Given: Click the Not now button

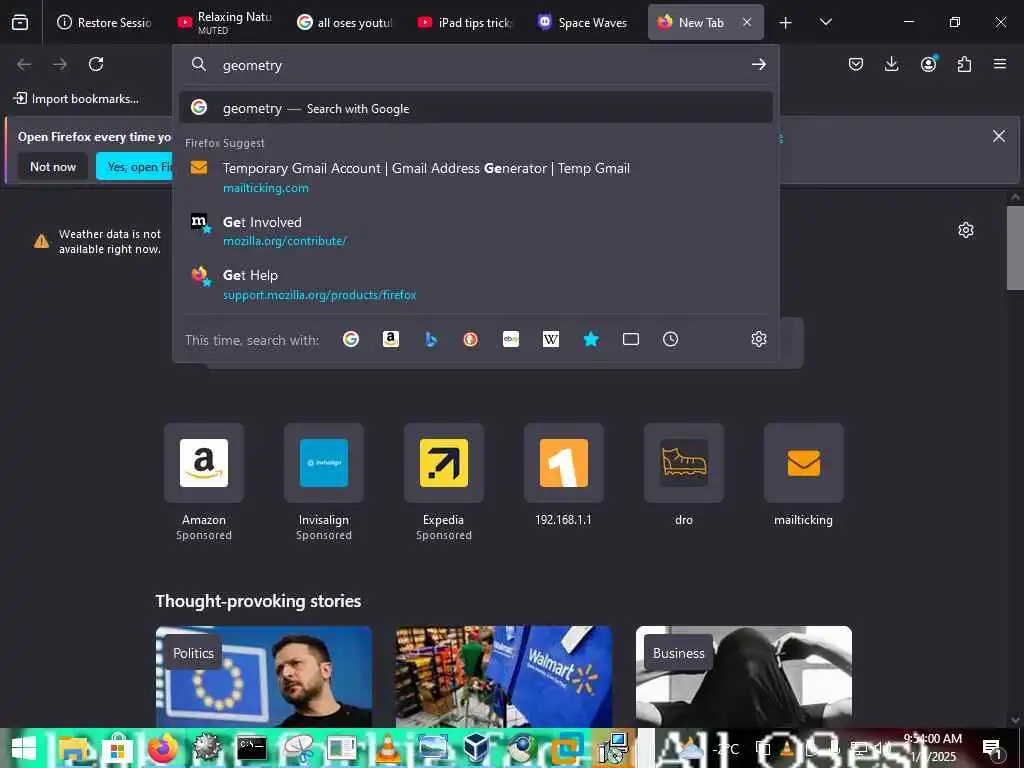Looking at the screenshot, I should tap(53, 167).
